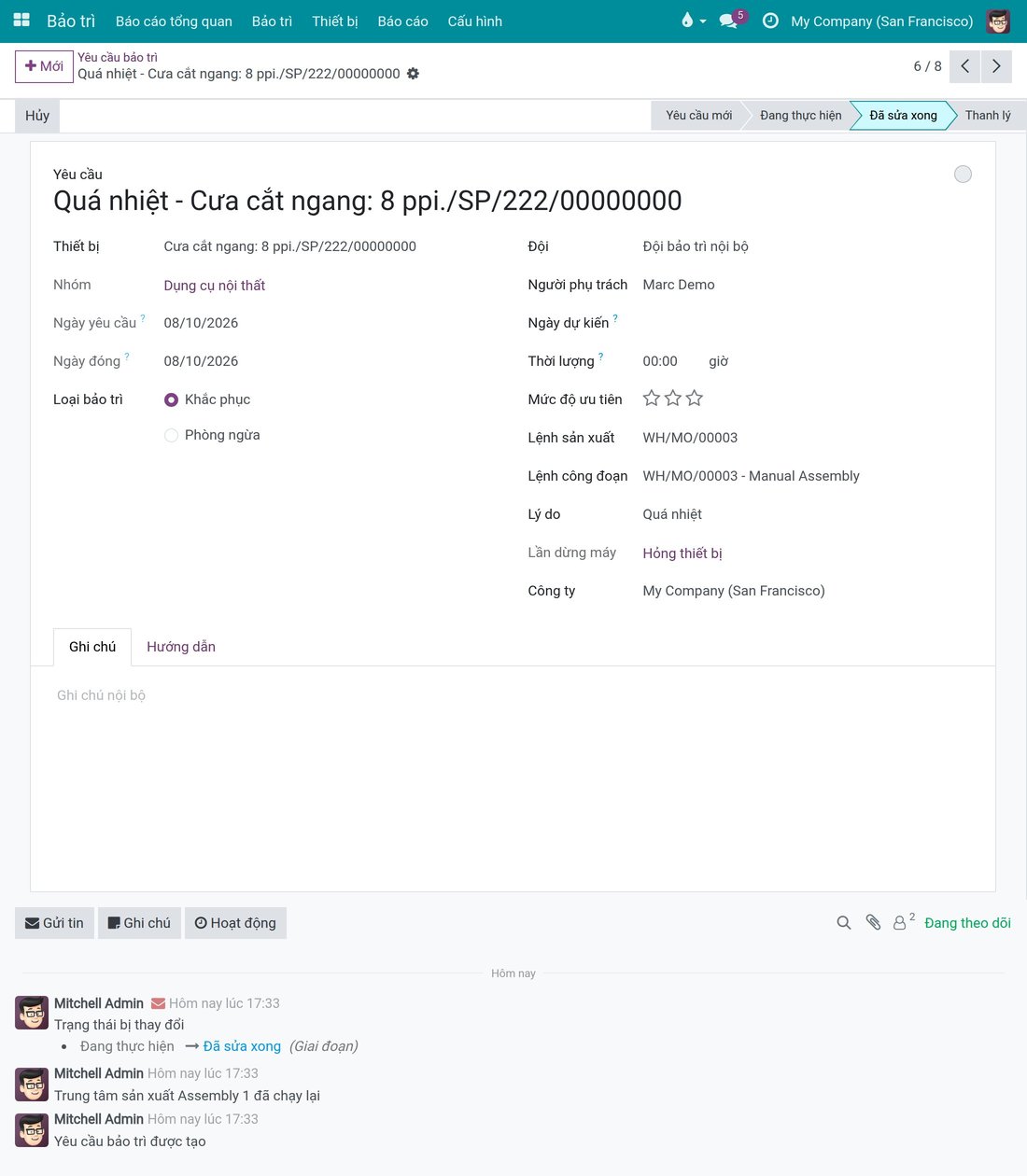This screenshot has width=1027, height=1176.
Task: Open the clock activities icon
Action: click(770, 21)
